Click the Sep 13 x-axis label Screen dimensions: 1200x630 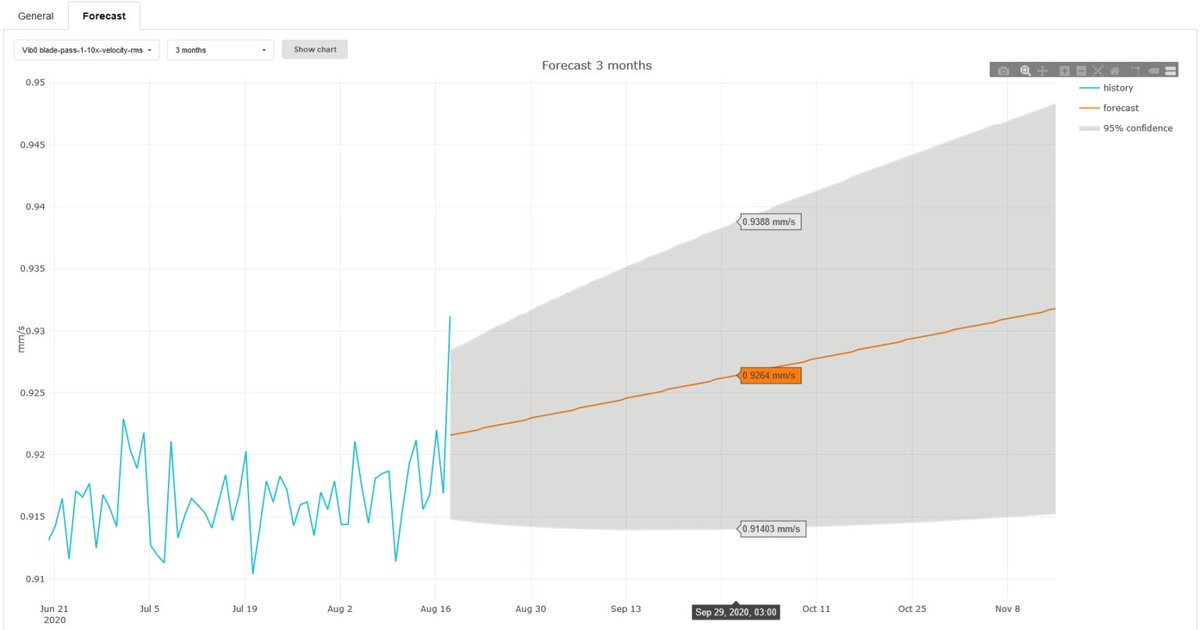click(x=626, y=608)
